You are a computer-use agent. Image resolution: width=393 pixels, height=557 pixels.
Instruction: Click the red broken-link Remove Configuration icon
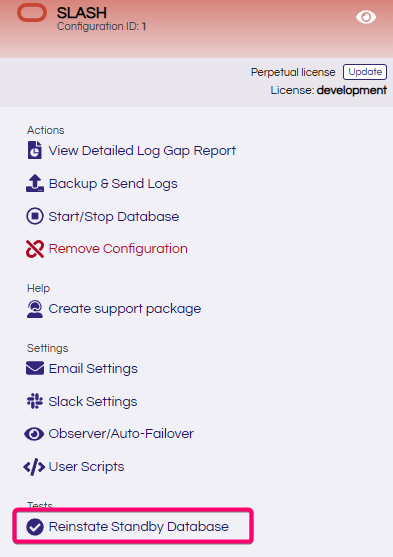(x=35, y=249)
